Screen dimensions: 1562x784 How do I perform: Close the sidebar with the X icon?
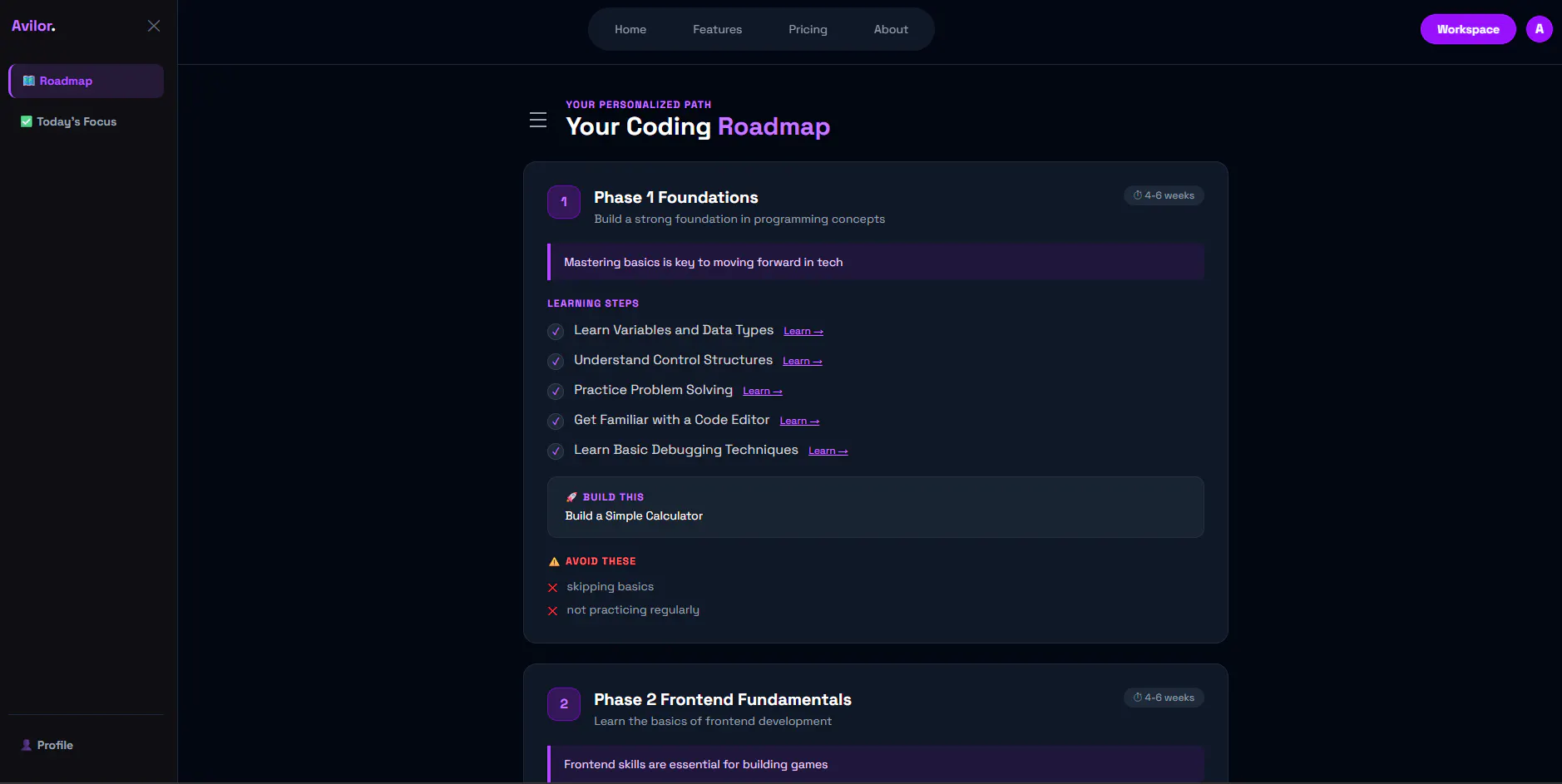pyautogui.click(x=154, y=26)
